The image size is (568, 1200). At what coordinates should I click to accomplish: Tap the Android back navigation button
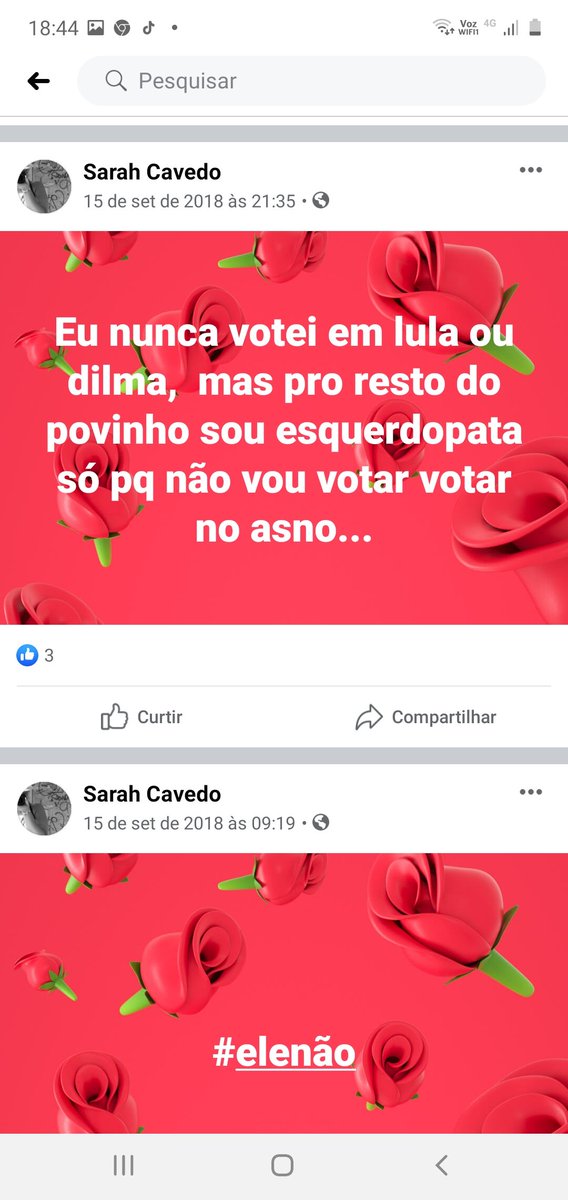pos(442,1165)
